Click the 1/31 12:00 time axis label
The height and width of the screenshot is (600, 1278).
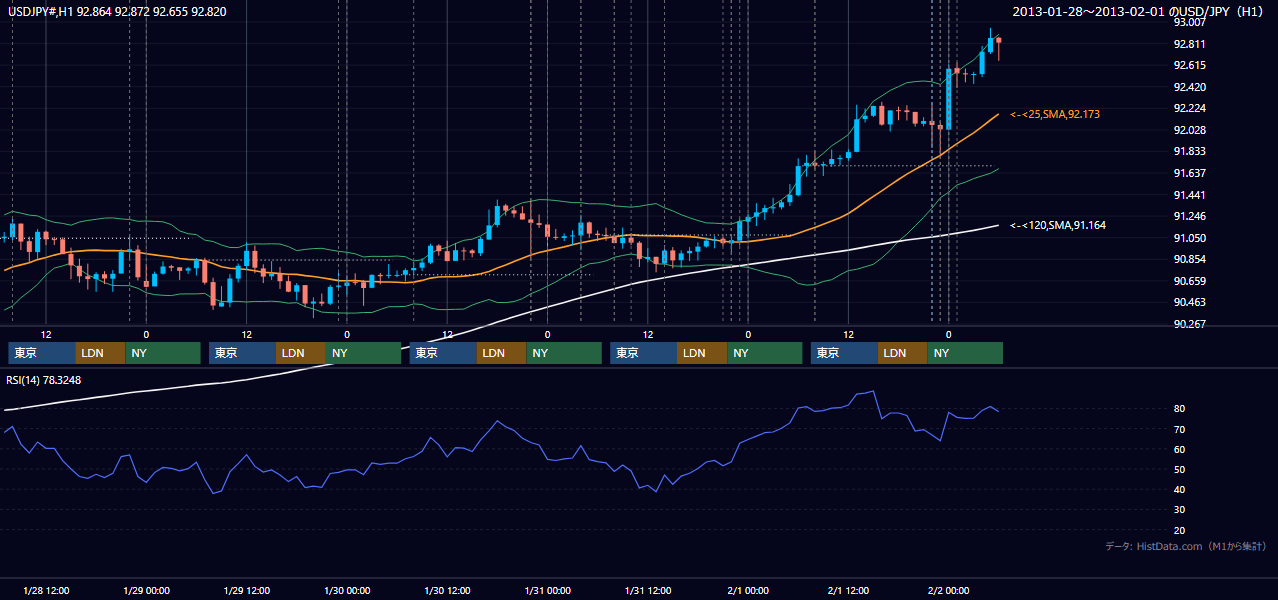pos(648,591)
